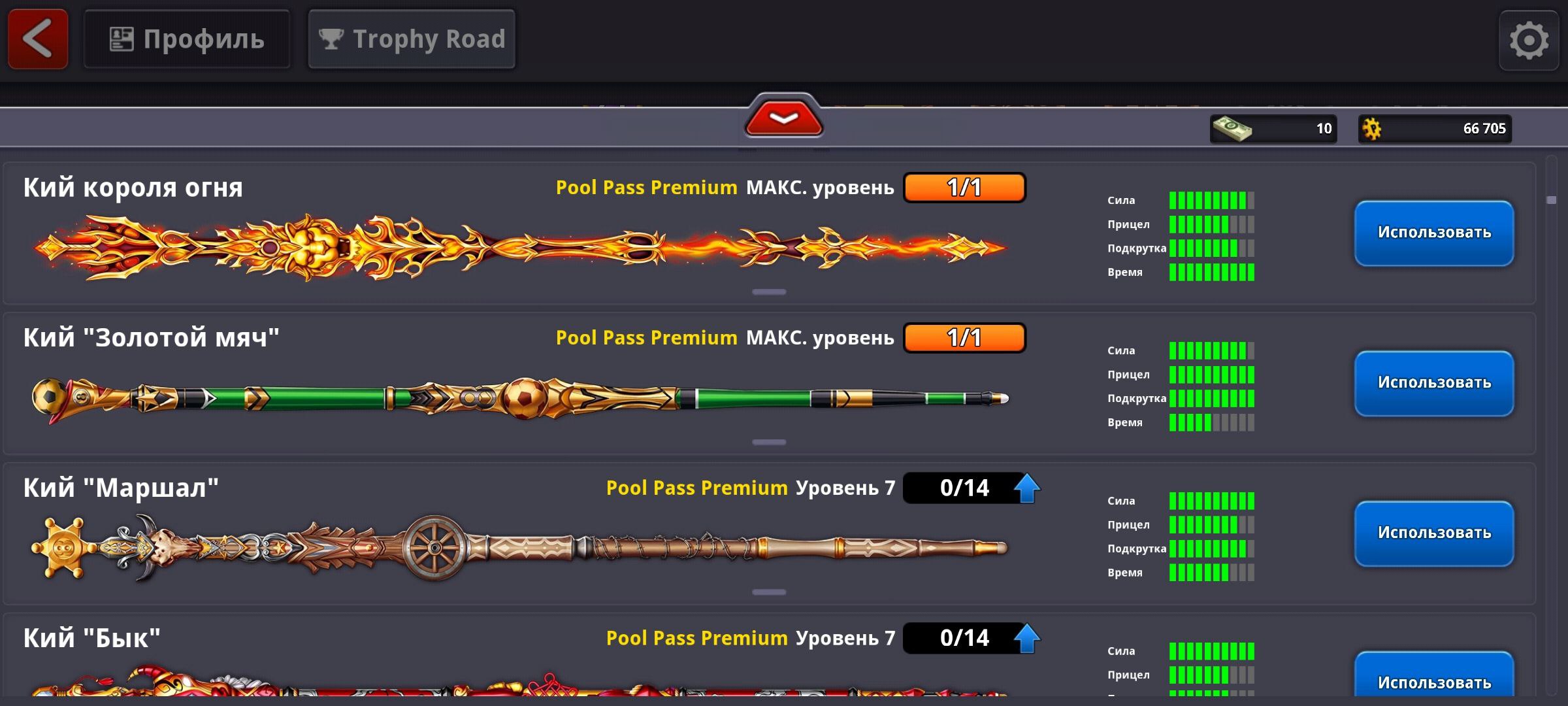
Task: Tap the gold coin currency icon
Action: coord(1372,129)
